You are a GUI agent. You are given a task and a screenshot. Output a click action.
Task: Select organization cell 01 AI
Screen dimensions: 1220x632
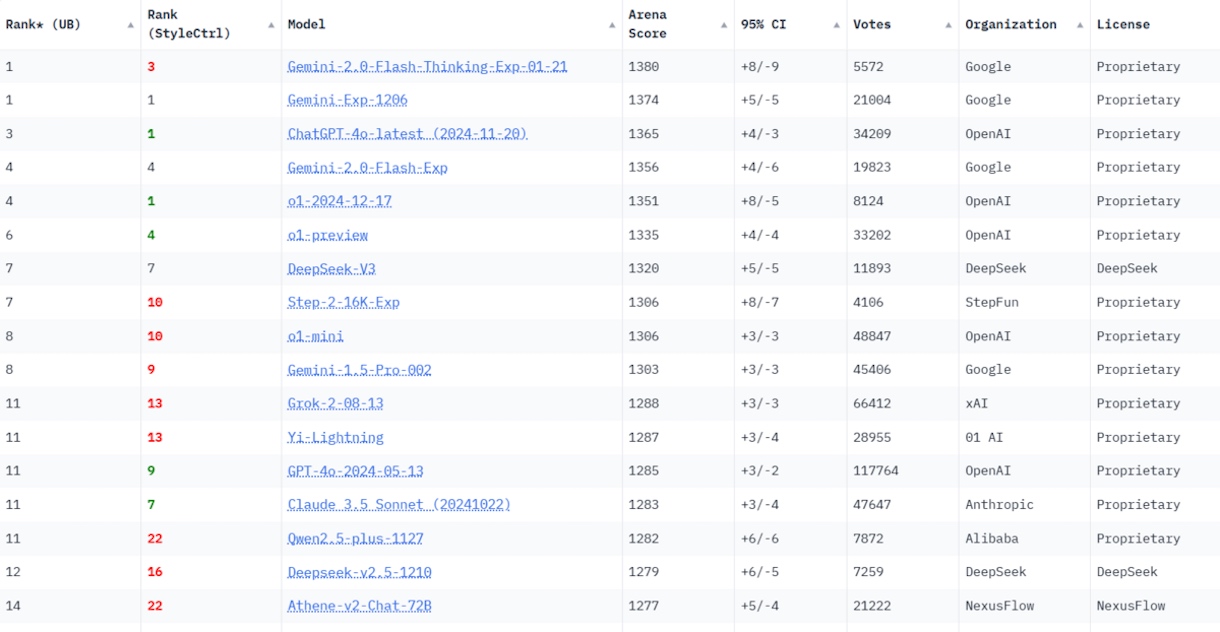pyautogui.click(x=984, y=437)
